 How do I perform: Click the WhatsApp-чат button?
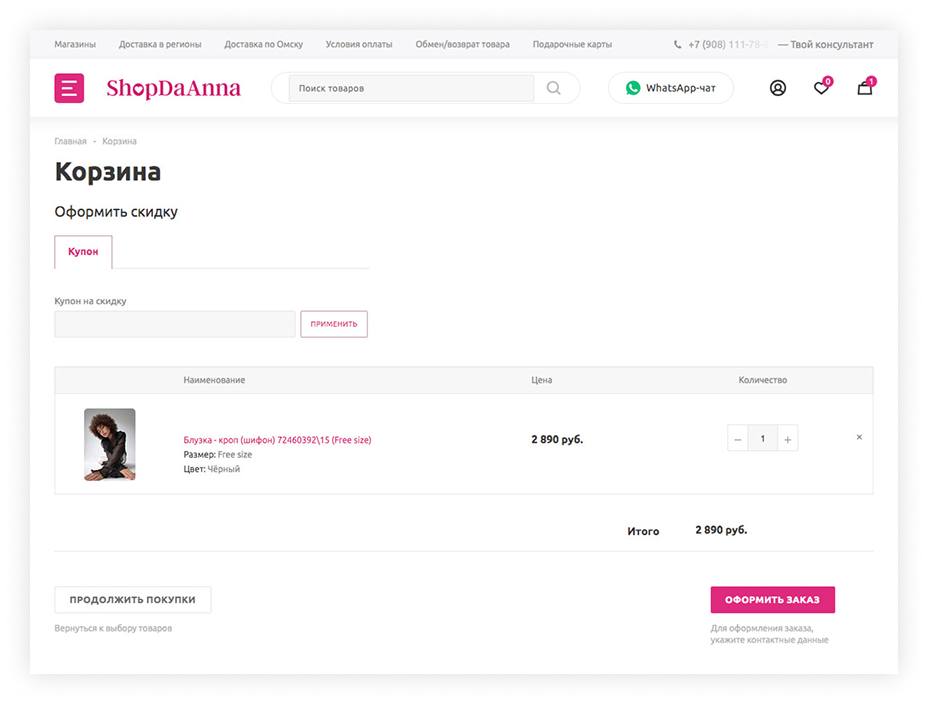671,88
